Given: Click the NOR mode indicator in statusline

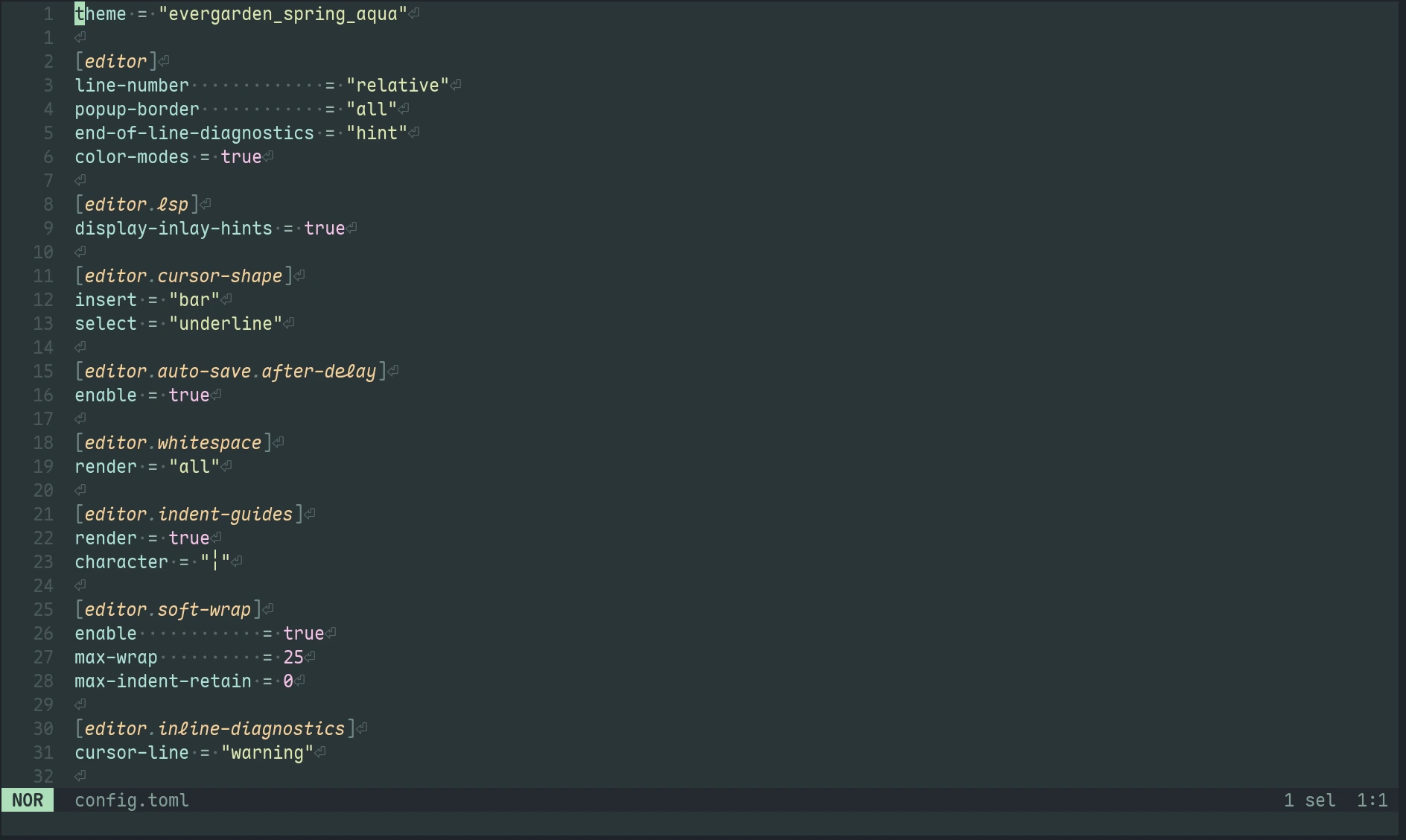Looking at the screenshot, I should (x=28, y=801).
